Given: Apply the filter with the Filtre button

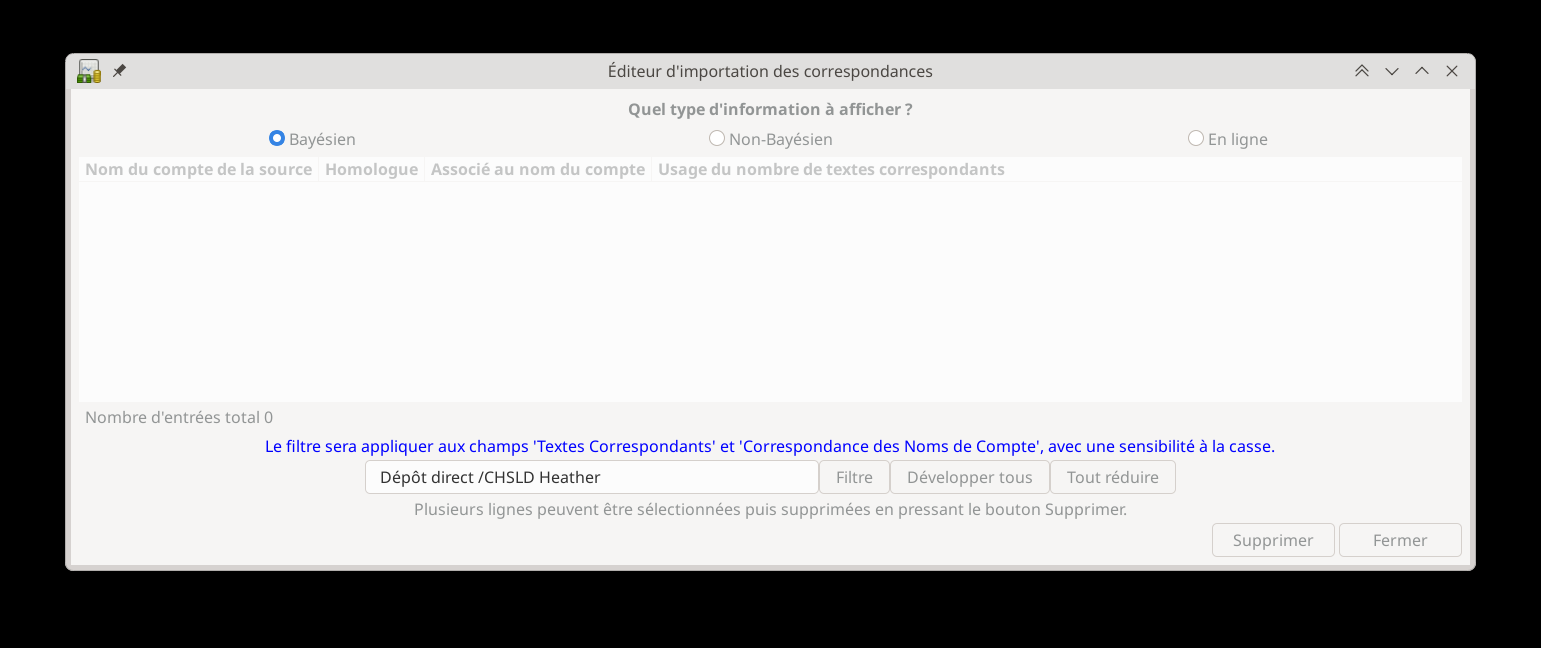Looking at the screenshot, I should pyautogui.click(x=854, y=477).
